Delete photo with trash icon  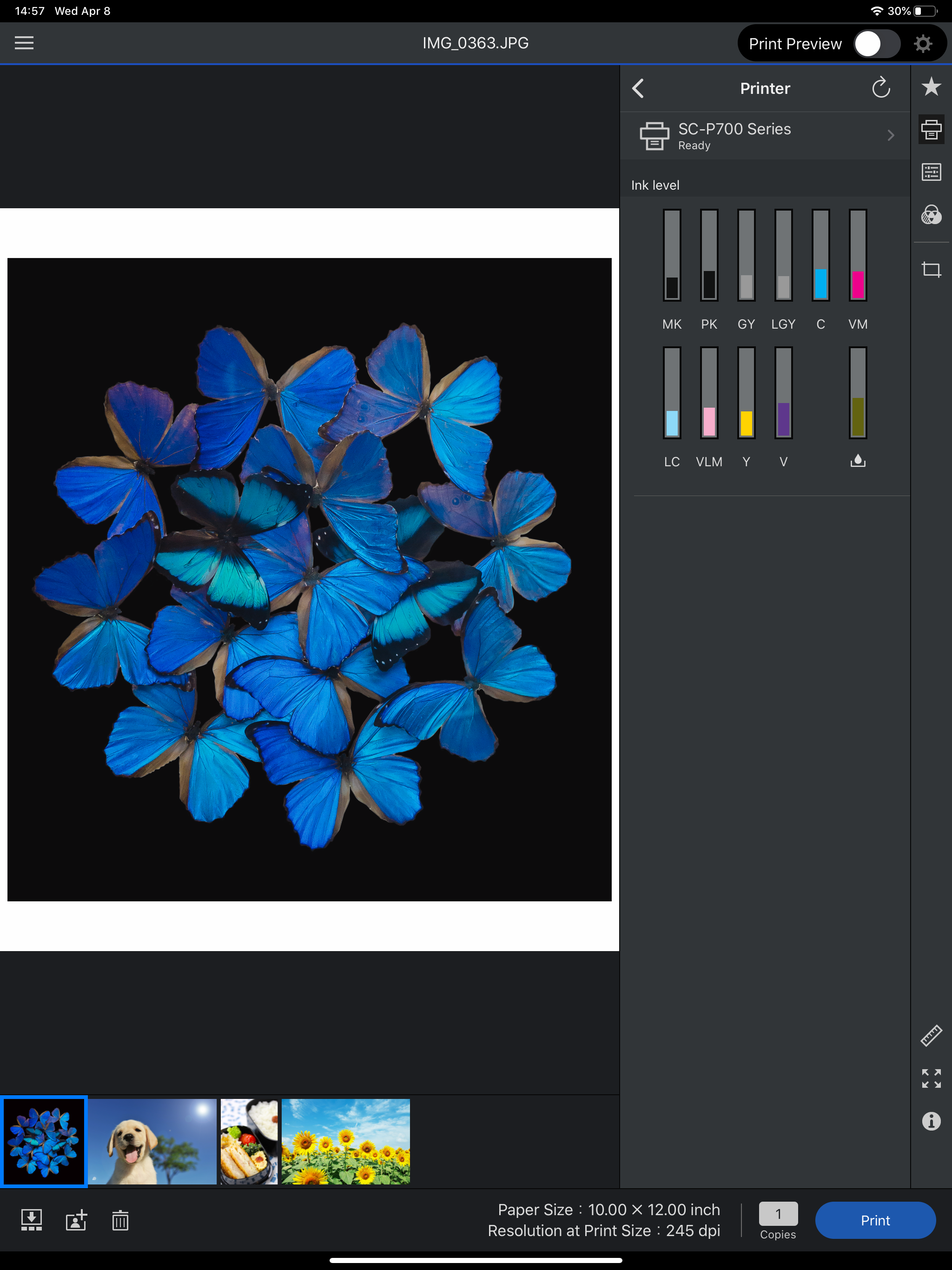pos(120,1220)
